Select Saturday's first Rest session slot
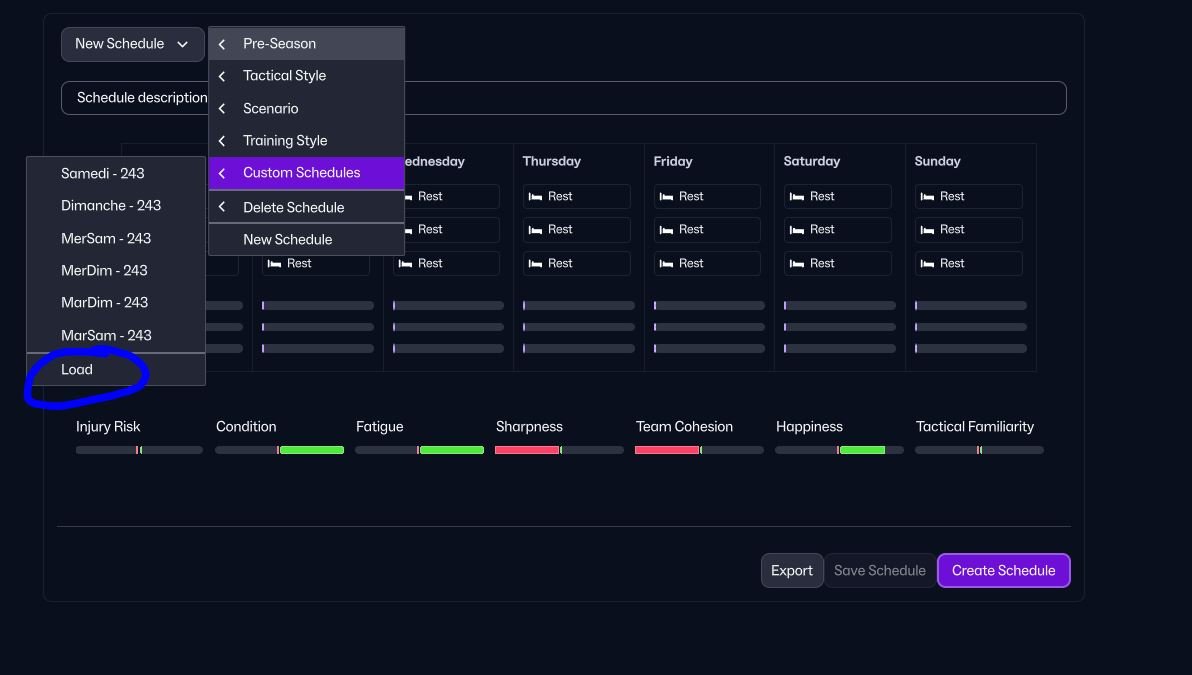1192x675 pixels. 838,196
